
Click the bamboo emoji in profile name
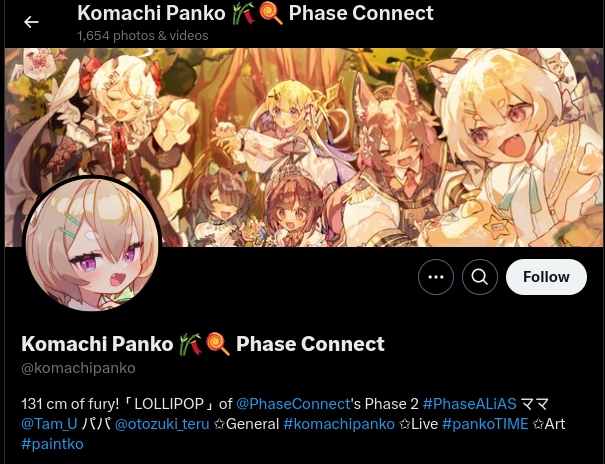click(191, 344)
